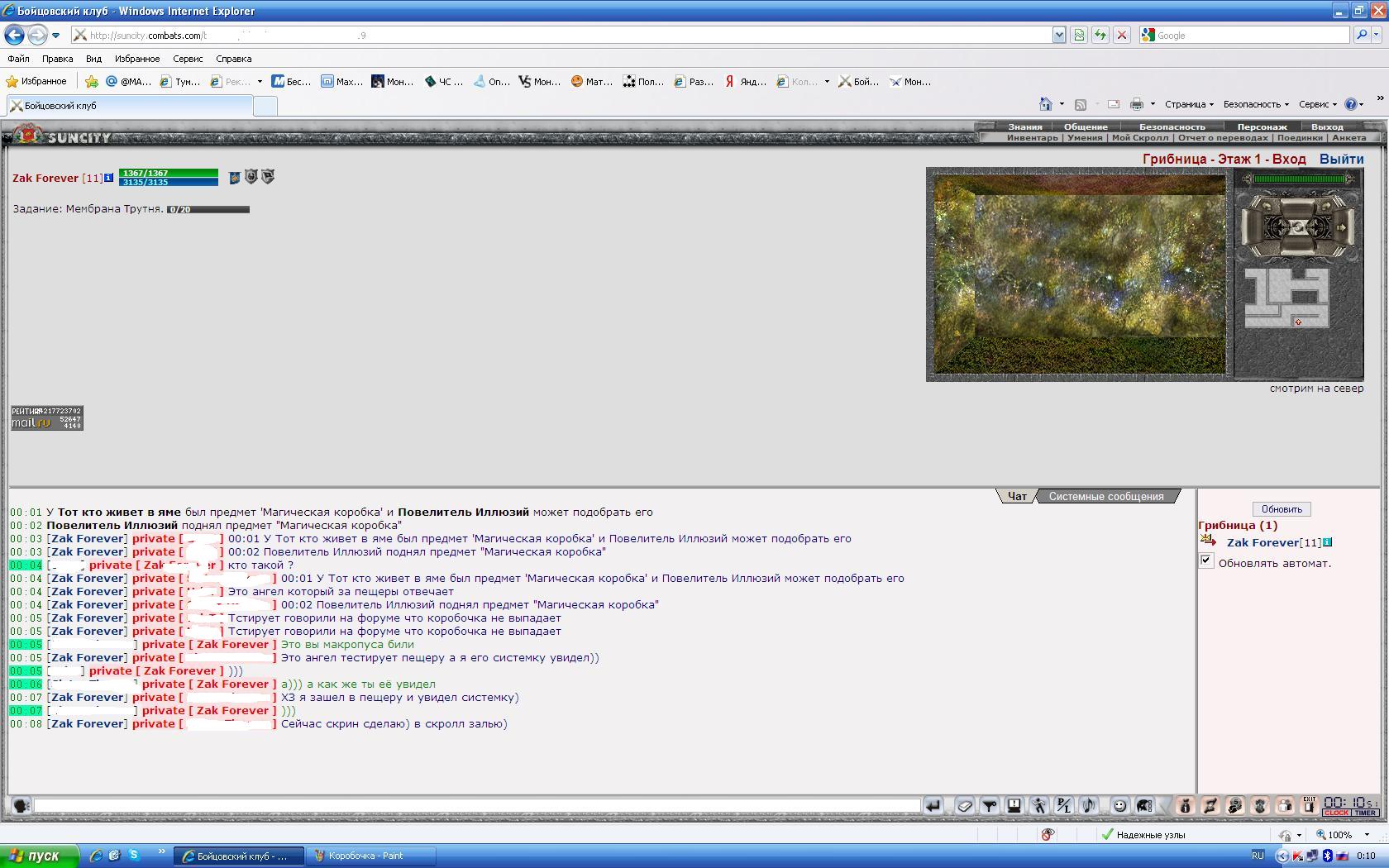The height and width of the screenshot is (868, 1389).
Task: Click the P/L translit icon
Action: [1064, 805]
